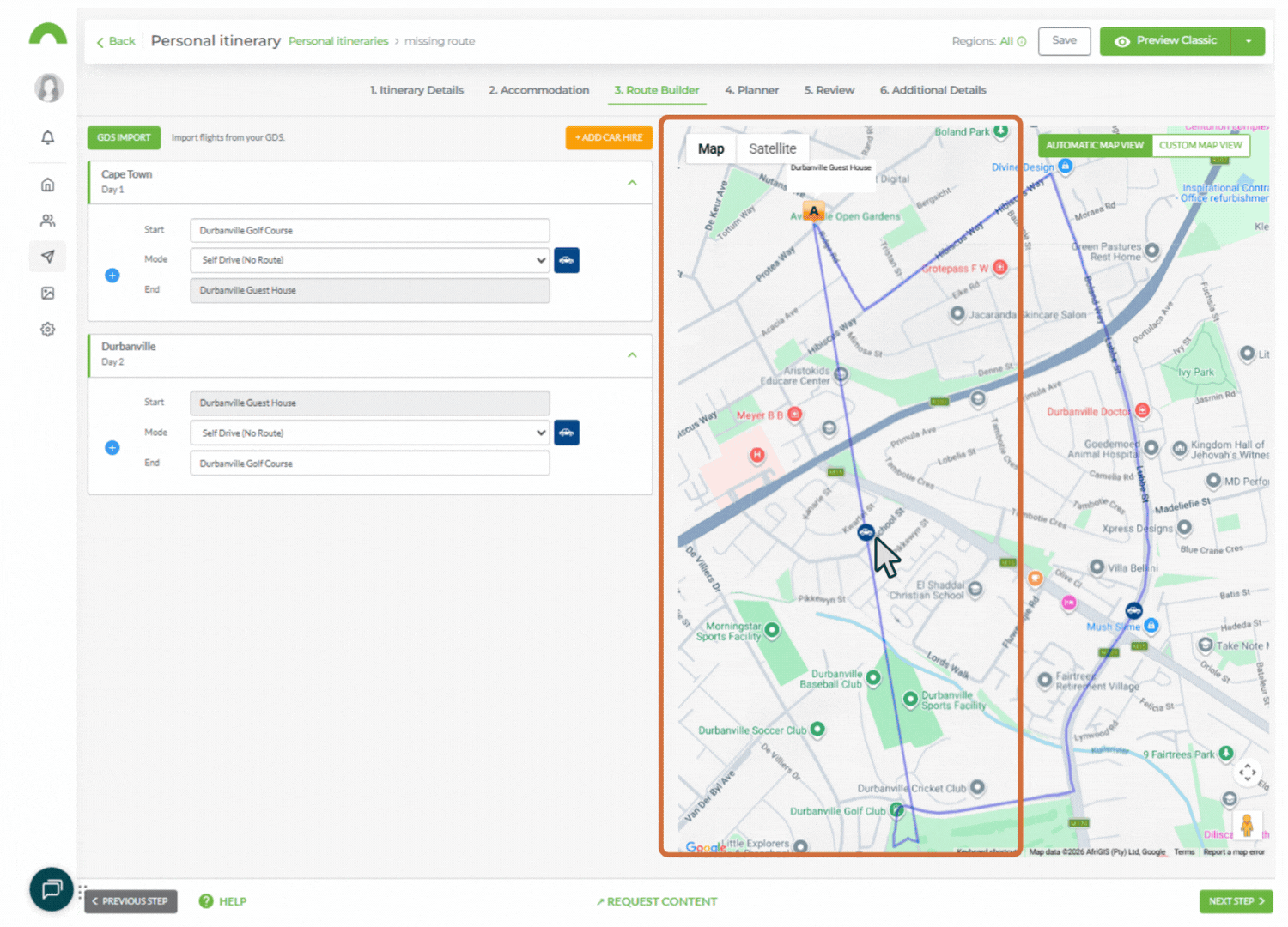Image resolution: width=1288 pixels, height=927 pixels.
Task: Click the car icon next to Cape Town mode
Action: [567, 260]
